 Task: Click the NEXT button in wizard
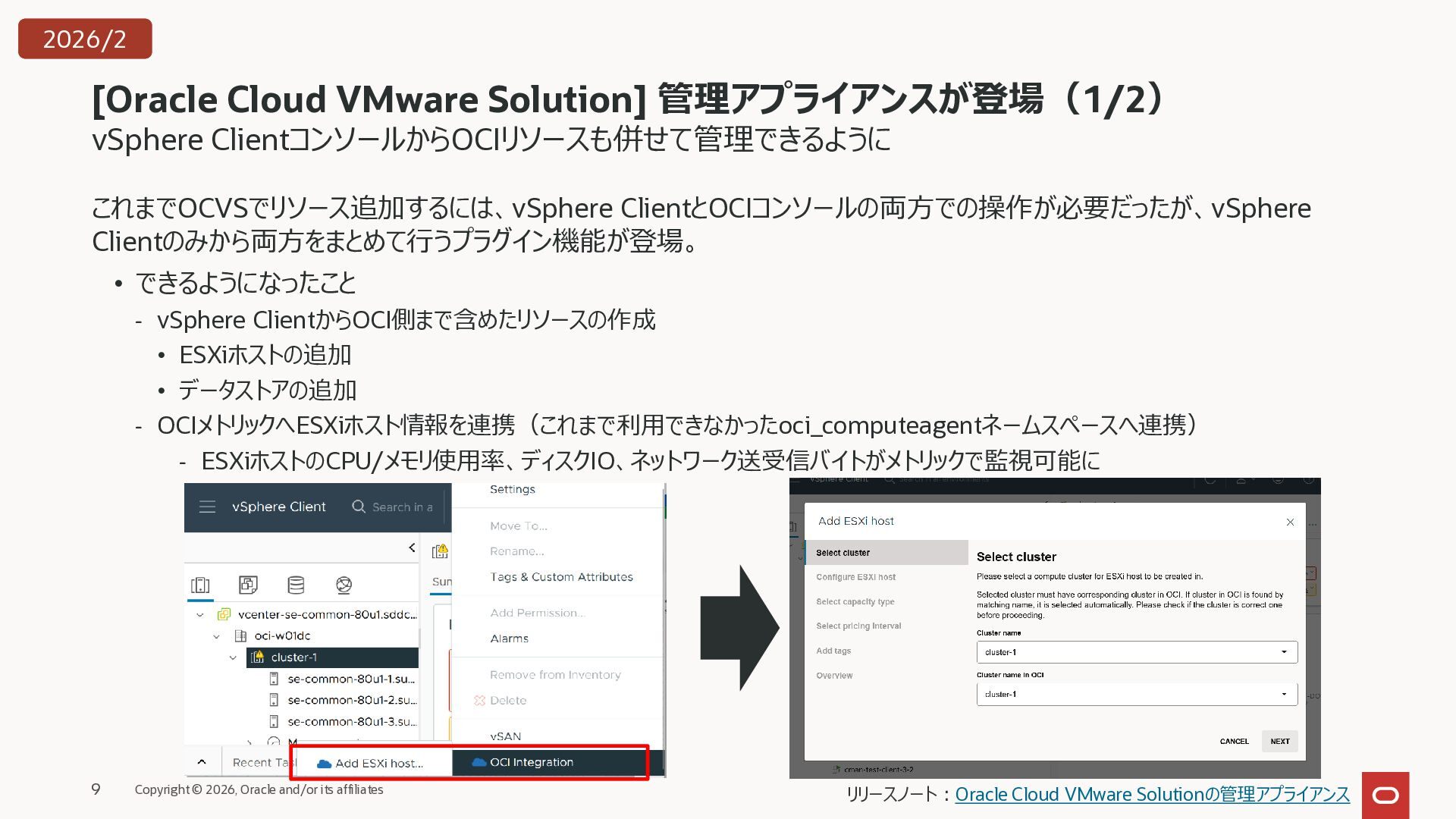pyautogui.click(x=1279, y=742)
